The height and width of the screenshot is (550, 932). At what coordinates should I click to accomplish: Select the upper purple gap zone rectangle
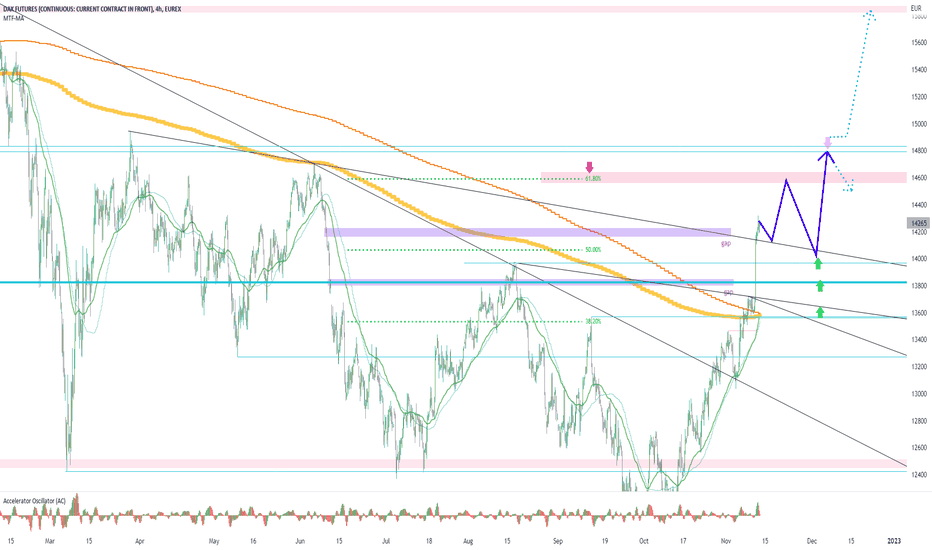527,232
